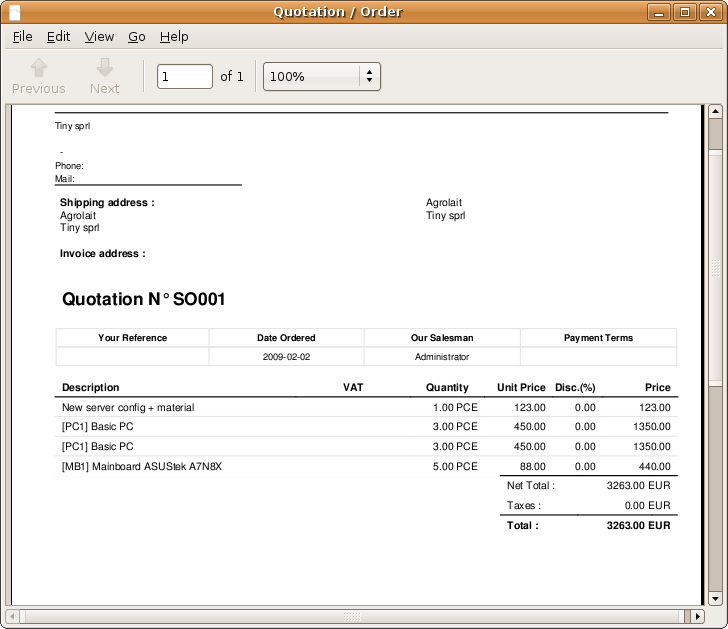Click the Previous page arrow icon

coord(38,68)
